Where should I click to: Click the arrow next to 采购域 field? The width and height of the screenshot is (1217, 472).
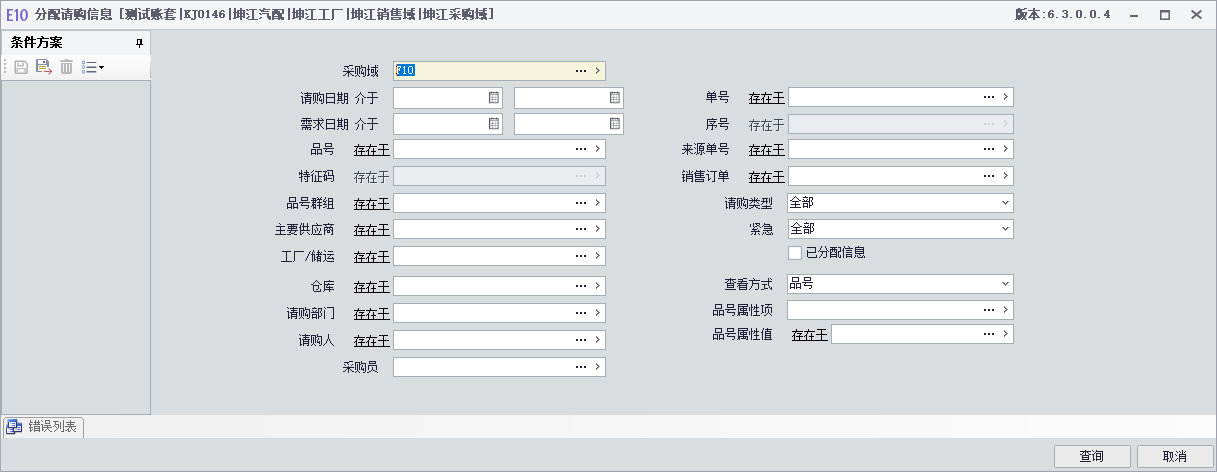[597, 71]
